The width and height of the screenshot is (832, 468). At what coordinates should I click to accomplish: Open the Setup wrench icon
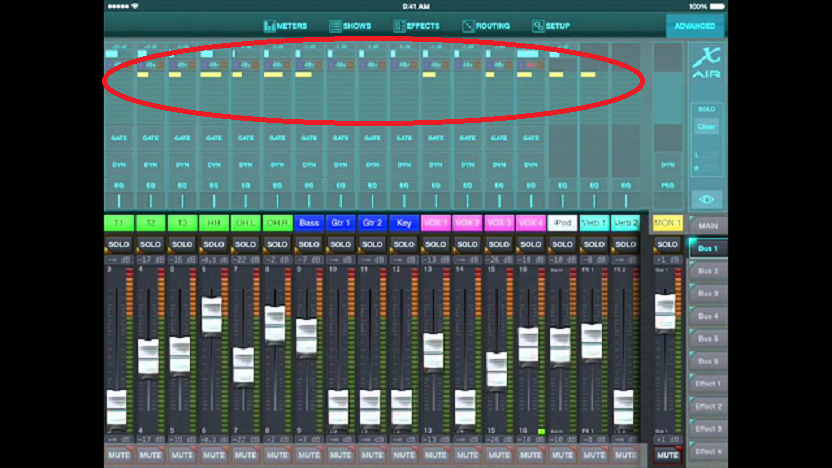(x=538, y=26)
